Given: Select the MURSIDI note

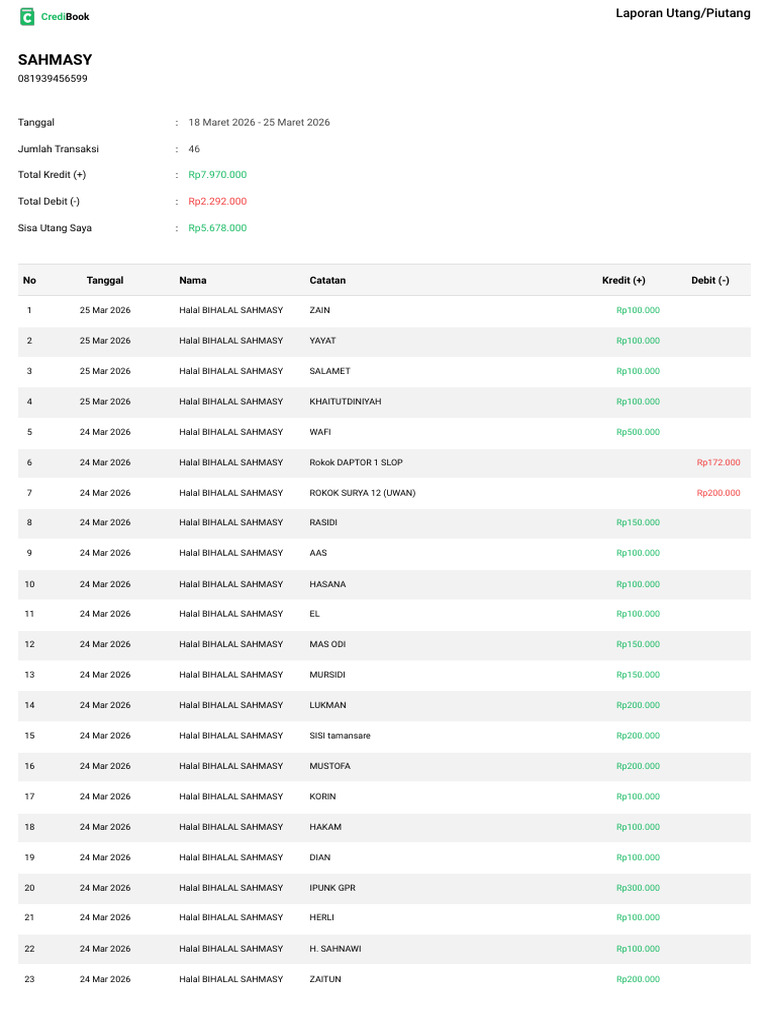Looking at the screenshot, I should pyautogui.click(x=327, y=675).
